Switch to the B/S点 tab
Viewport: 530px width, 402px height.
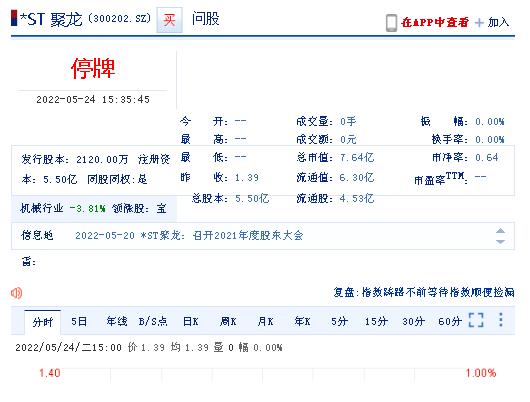(153, 321)
